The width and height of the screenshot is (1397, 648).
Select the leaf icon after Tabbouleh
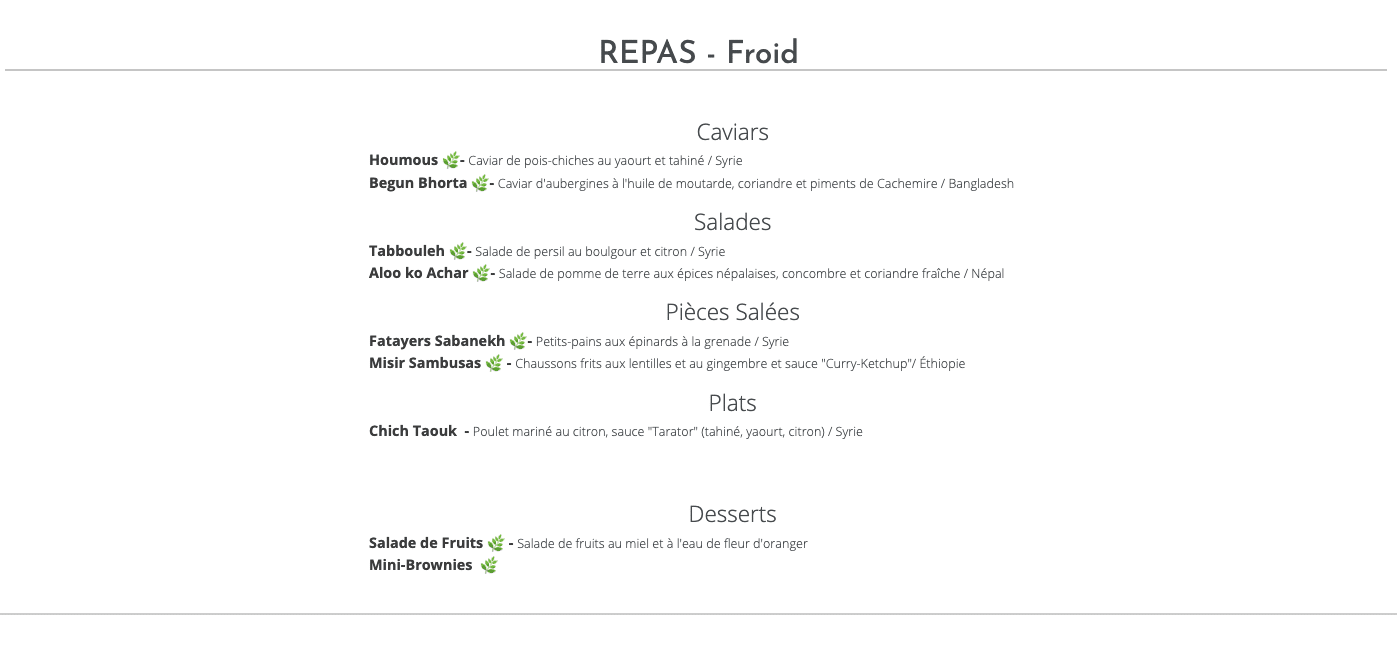pyautogui.click(x=458, y=251)
